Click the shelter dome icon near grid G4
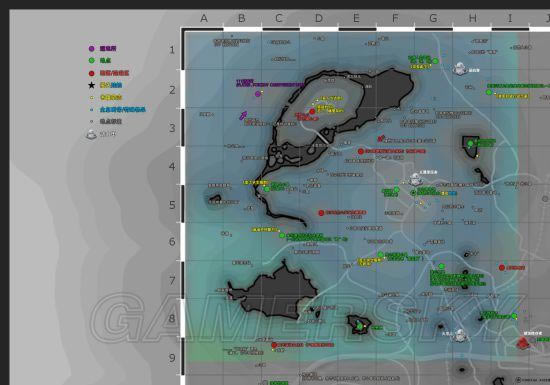550x385 pixels. [x=415, y=180]
